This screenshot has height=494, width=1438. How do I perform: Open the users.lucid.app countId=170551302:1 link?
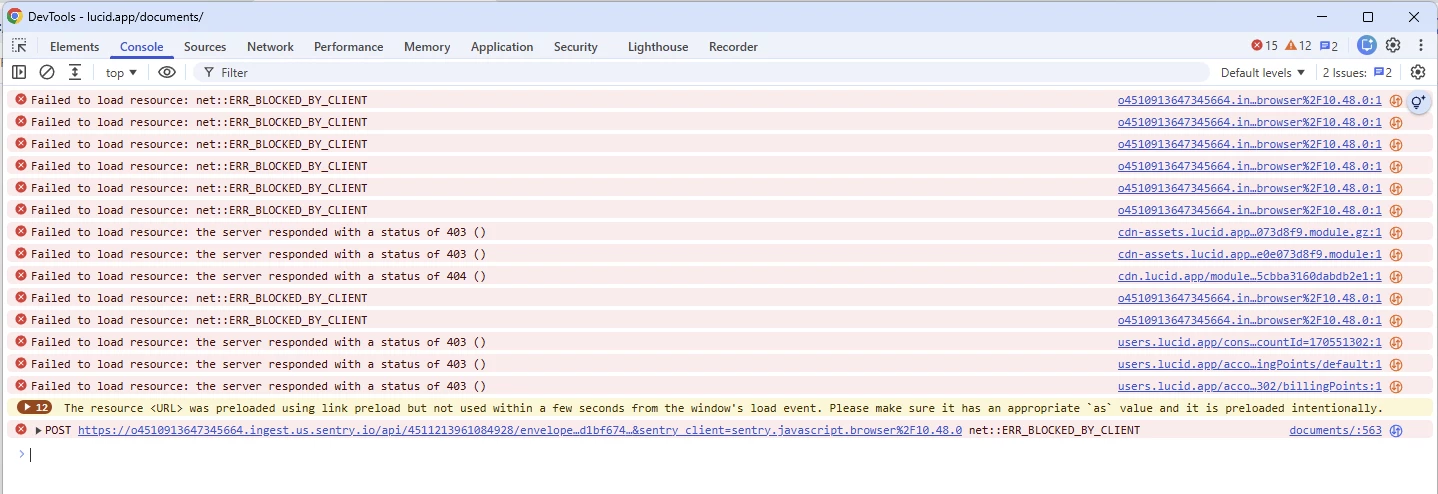(x=1250, y=342)
